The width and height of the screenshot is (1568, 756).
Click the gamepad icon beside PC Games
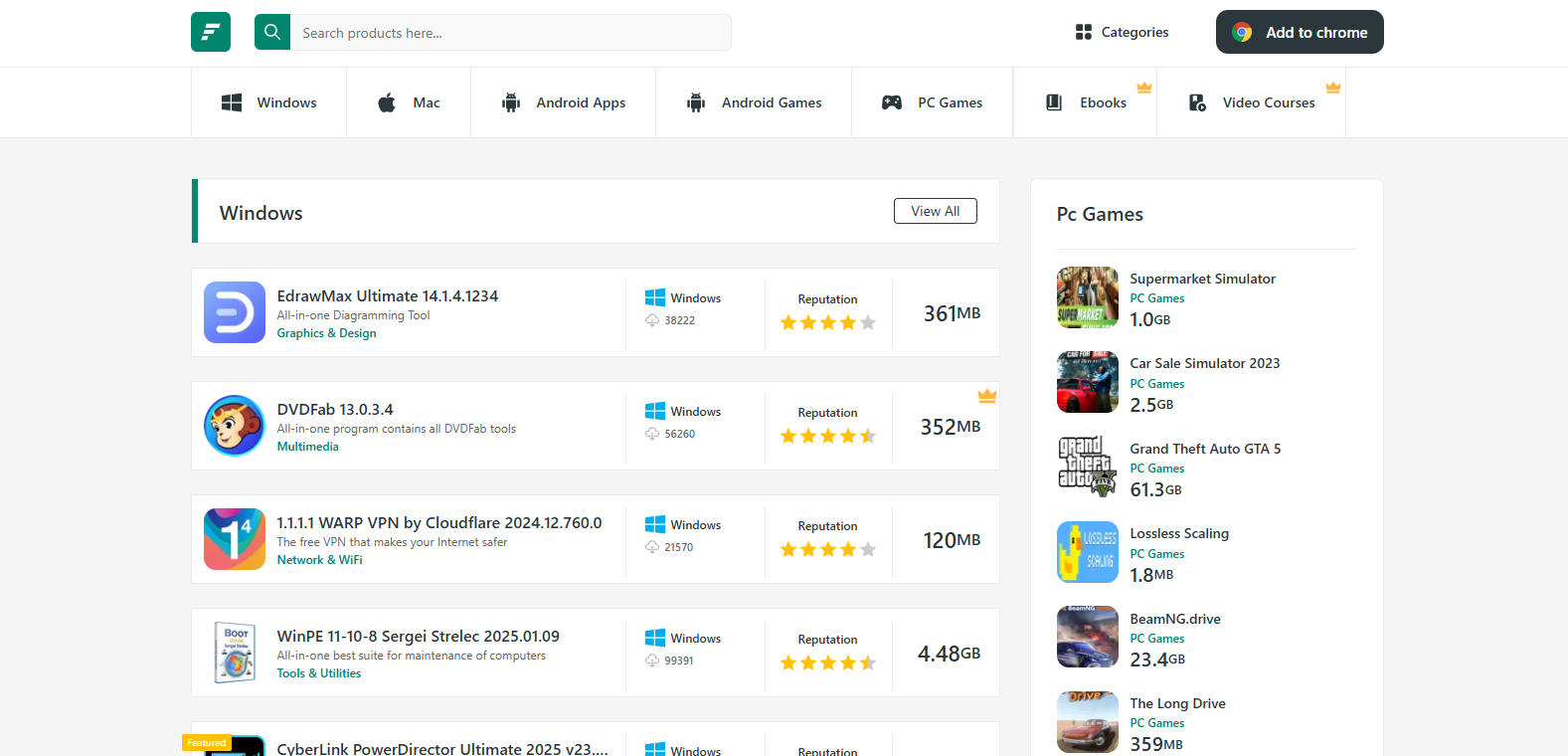[x=892, y=102]
